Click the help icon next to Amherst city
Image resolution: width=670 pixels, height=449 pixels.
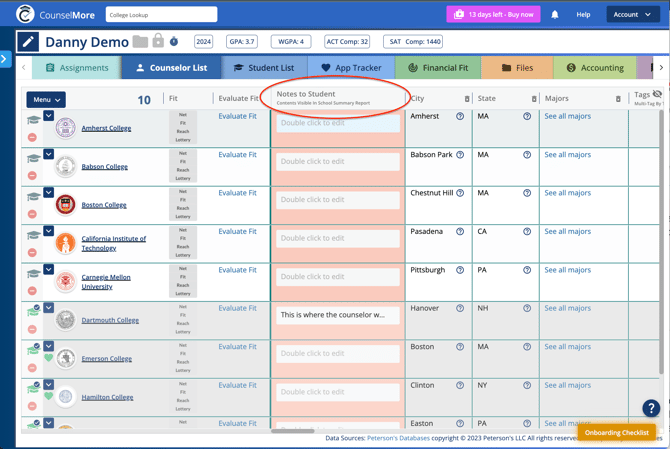[460, 116]
